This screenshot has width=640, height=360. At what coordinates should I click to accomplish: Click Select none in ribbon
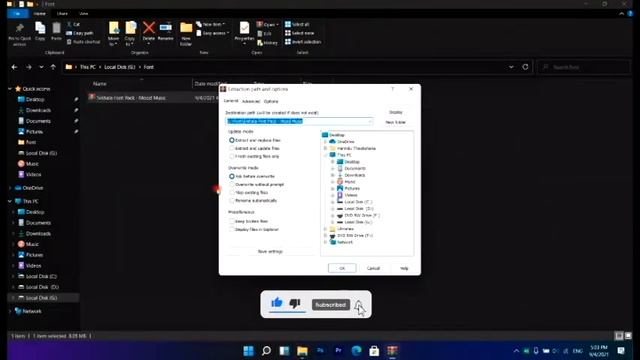click(x=300, y=33)
